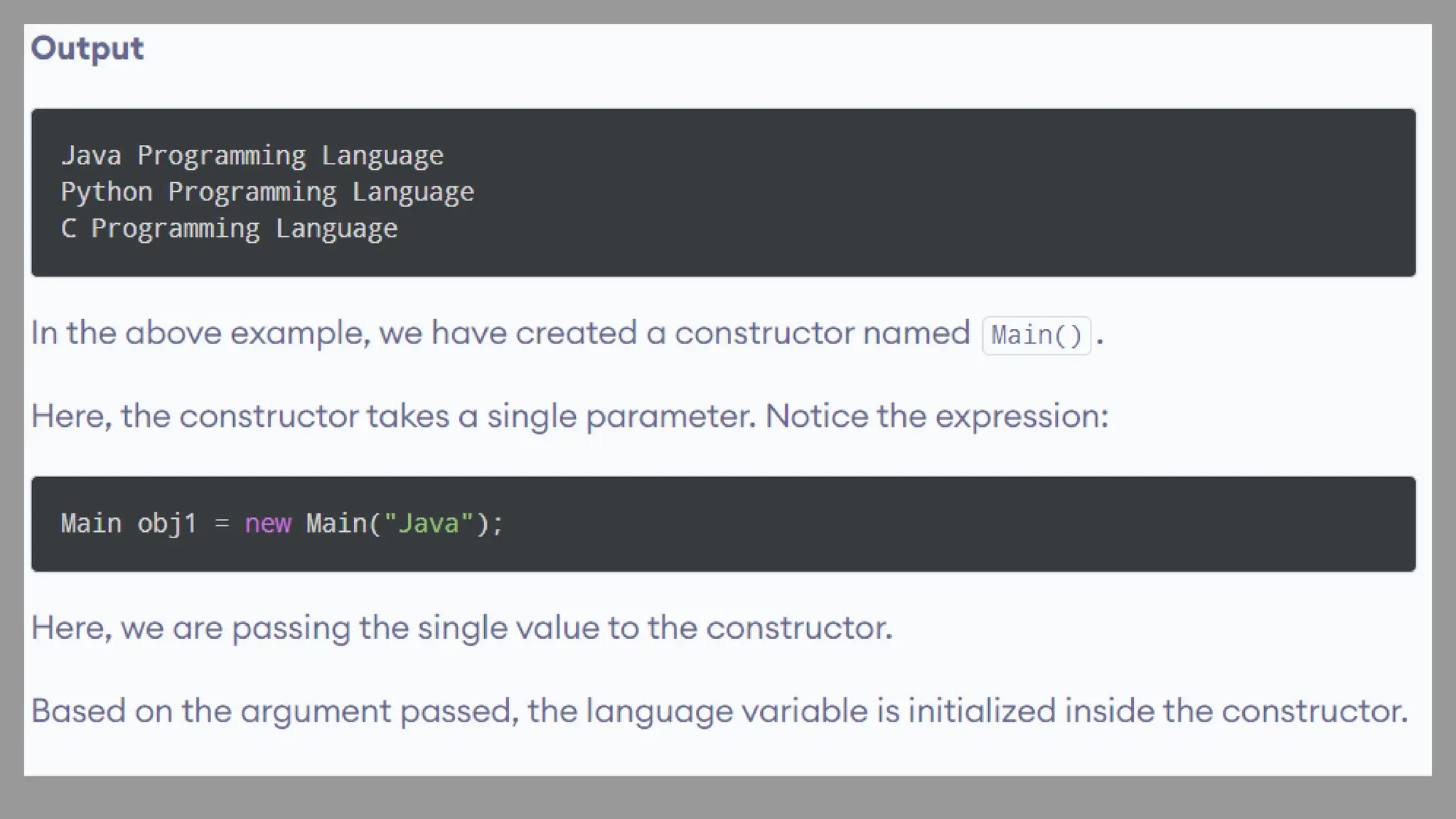Viewport: 1456px width, 819px height.
Task: Click 'obj1' variable name in code block
Action: point(166,524)
